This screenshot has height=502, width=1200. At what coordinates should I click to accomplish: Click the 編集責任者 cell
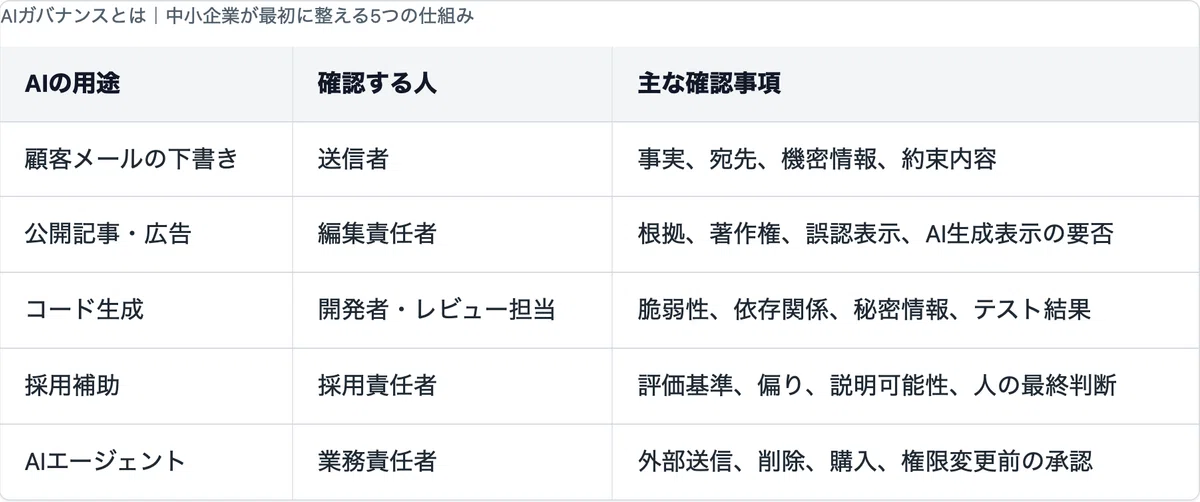point(452,234)
